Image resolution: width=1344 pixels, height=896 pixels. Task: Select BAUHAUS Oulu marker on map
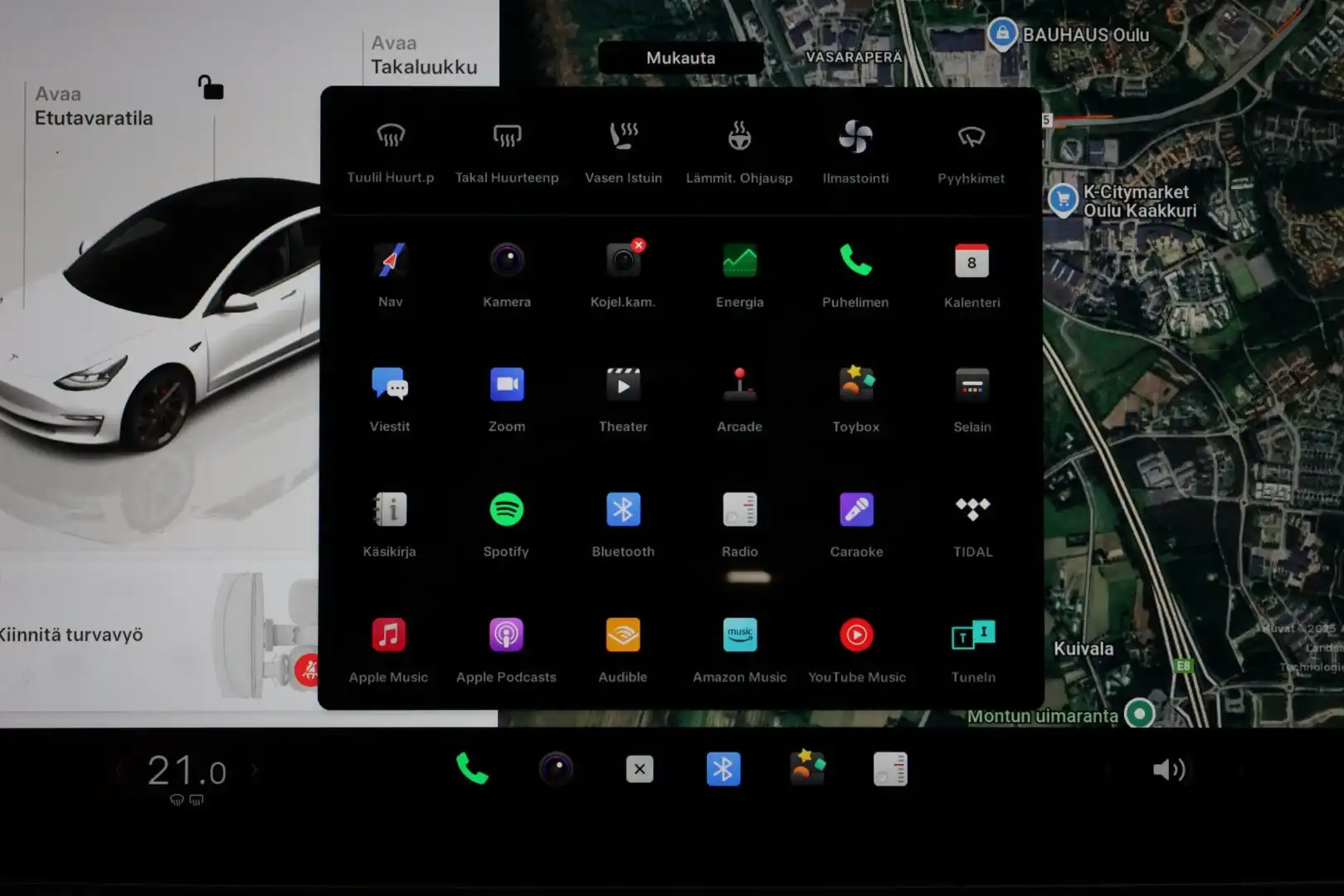point(1002,33)
